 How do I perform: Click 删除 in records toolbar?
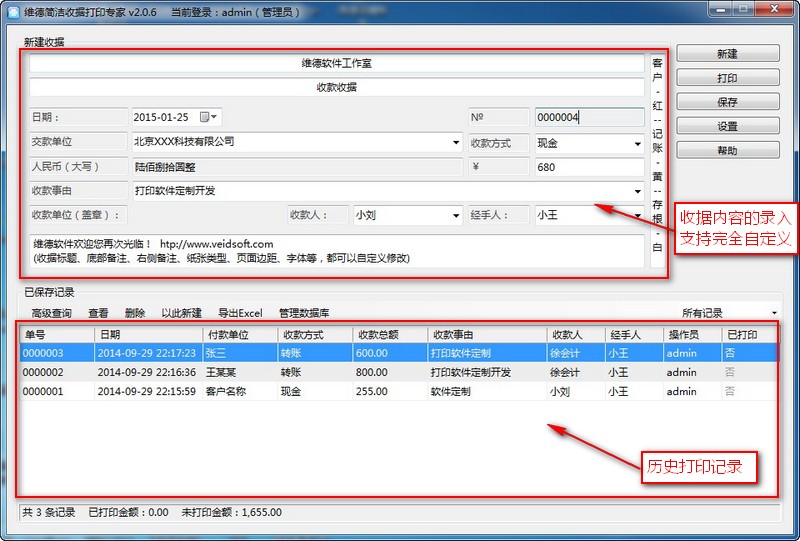click(x=135, y=313)
